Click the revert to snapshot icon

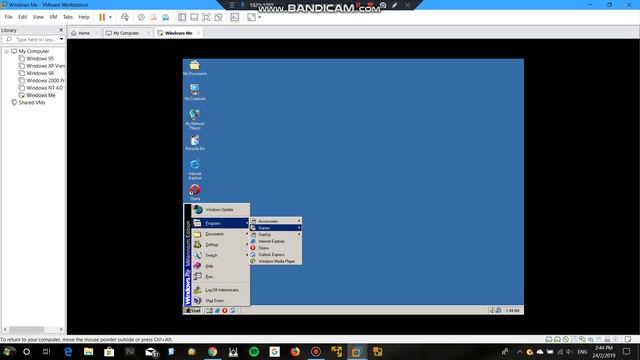point(153,17)
